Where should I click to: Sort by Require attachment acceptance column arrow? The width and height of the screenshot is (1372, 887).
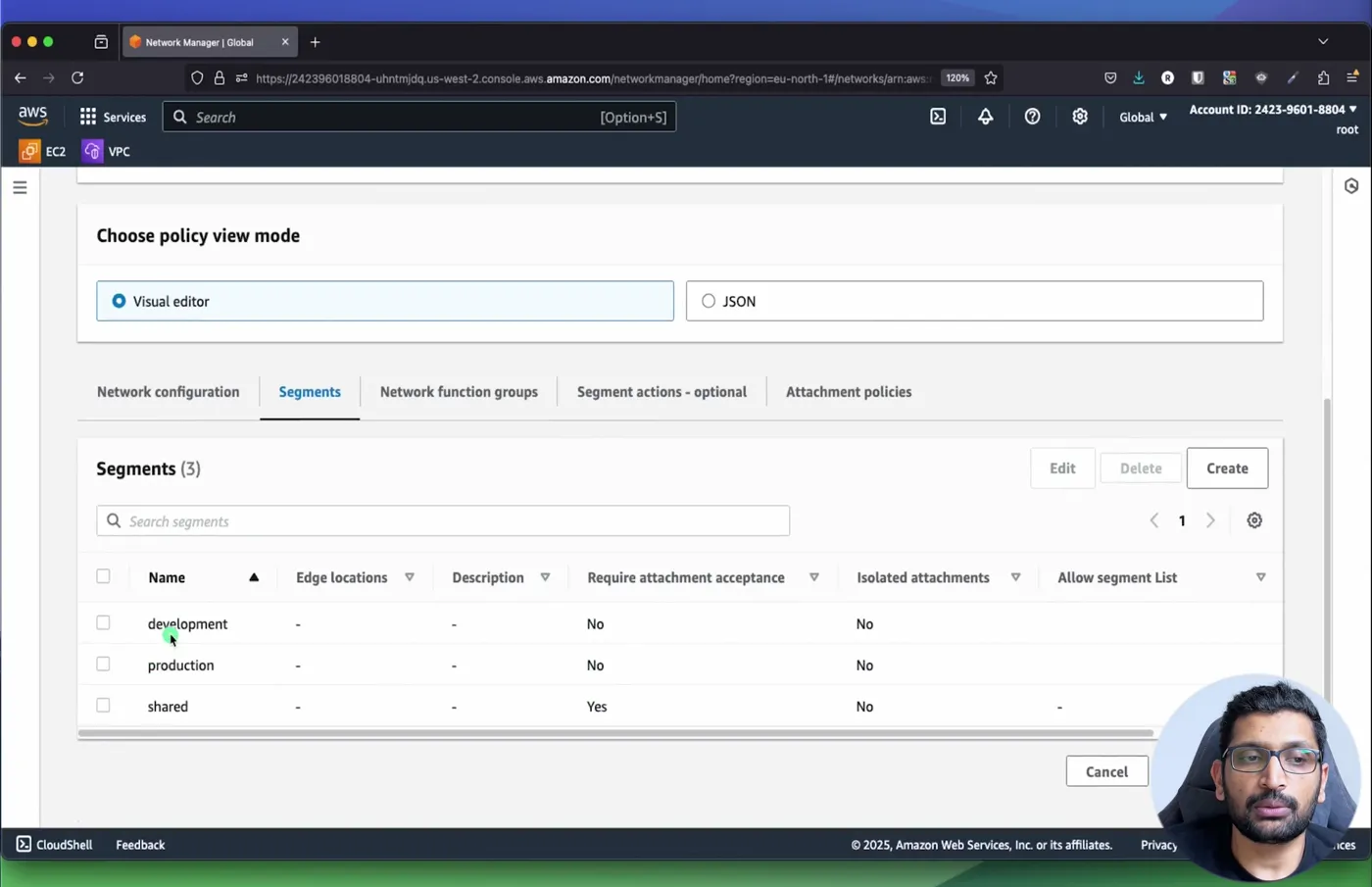[x=813, y=577]
